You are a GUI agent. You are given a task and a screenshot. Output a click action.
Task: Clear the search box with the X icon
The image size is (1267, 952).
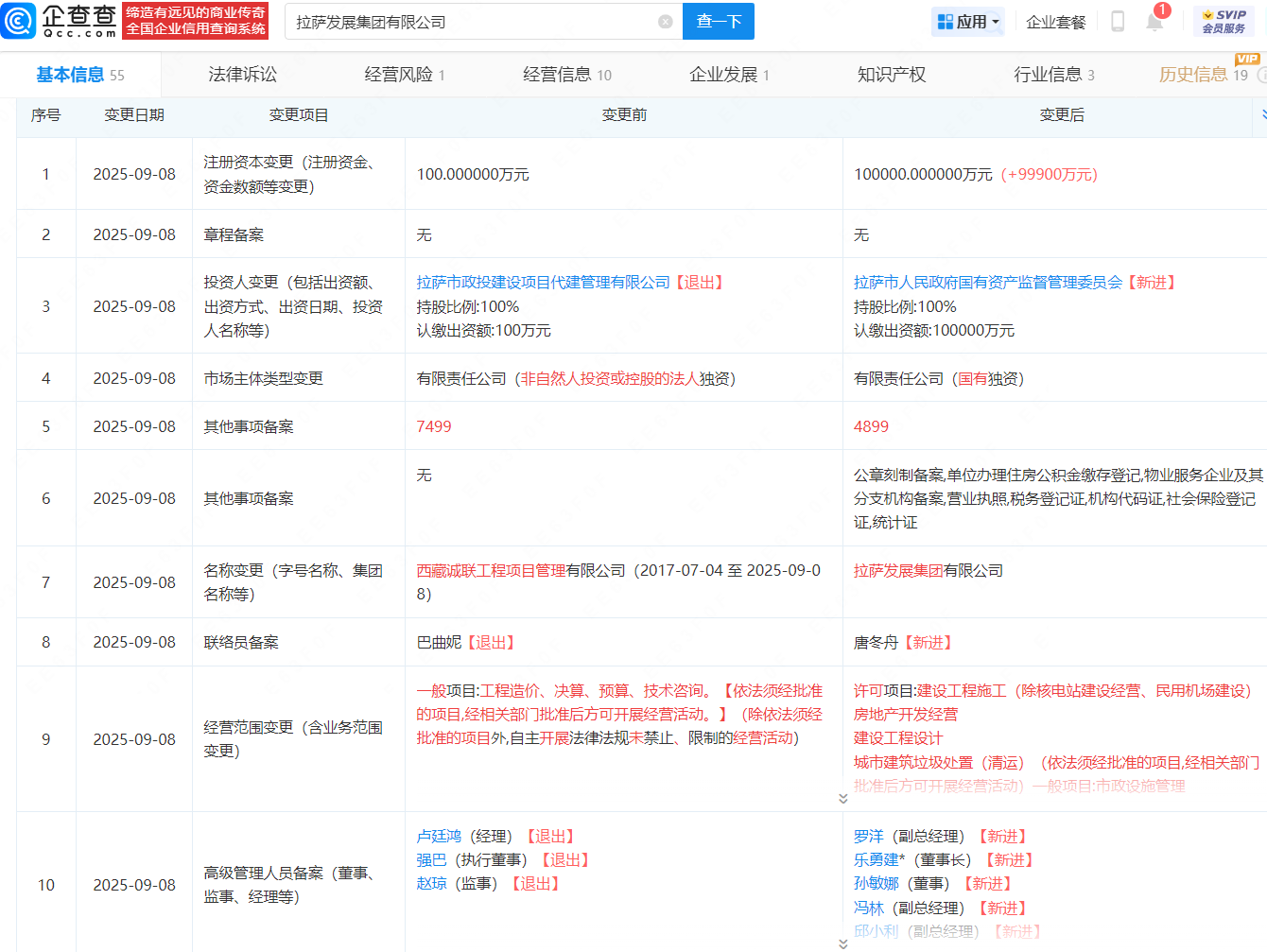(666, 22)
